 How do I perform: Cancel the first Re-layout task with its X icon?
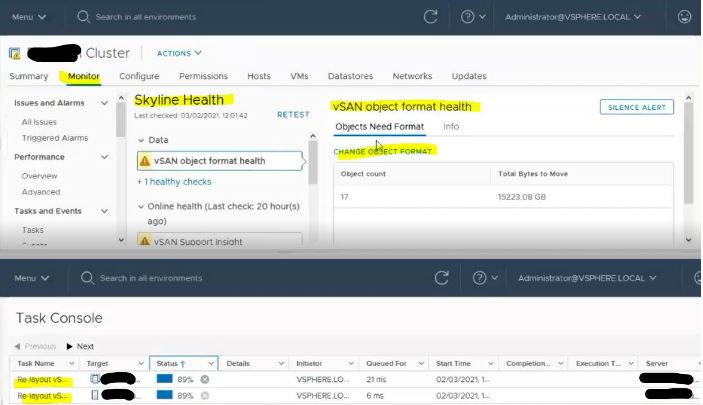click(205, 379)
